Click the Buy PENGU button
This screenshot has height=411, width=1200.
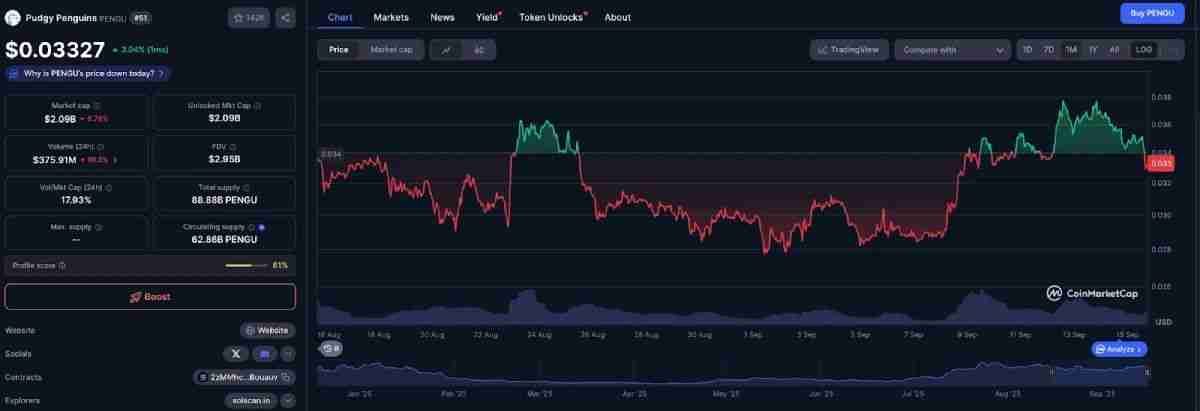(1152, 13)
